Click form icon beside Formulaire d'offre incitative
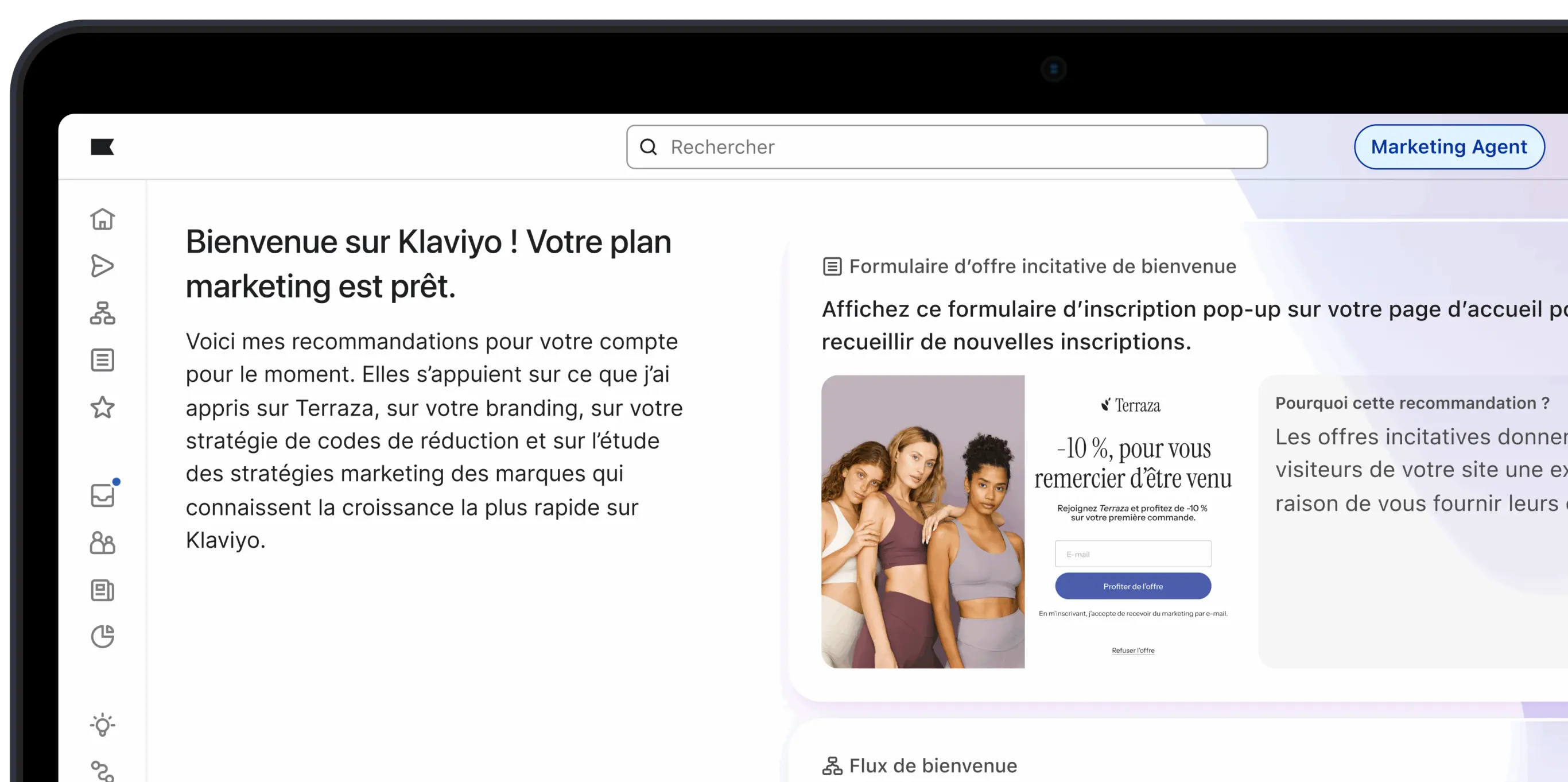The height and width of the screenshot is (782, 1568). coord(832,266)
